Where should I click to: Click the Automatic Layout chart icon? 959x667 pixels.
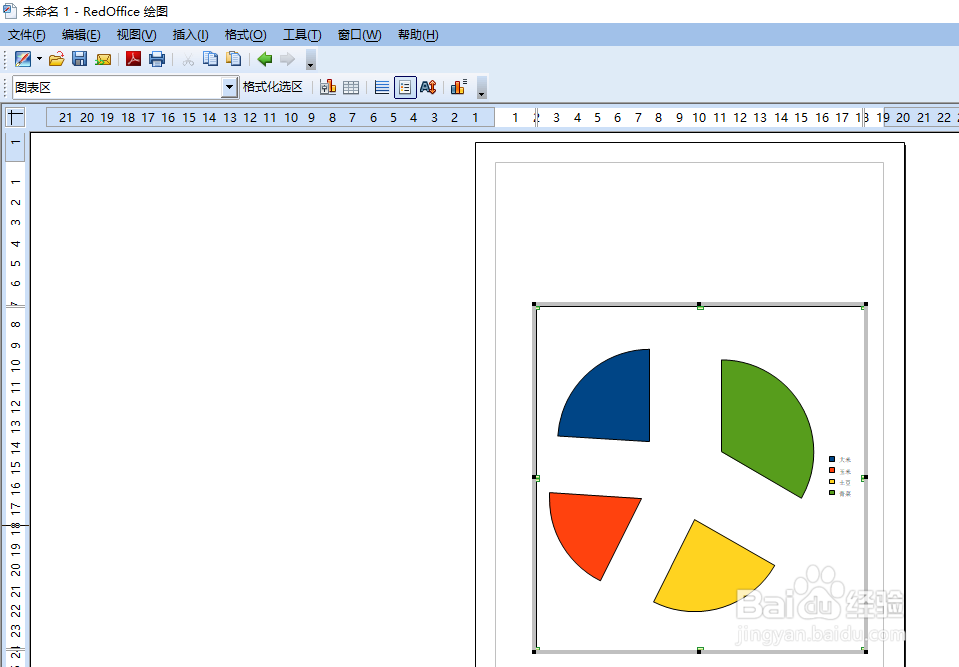coord(459,87)
